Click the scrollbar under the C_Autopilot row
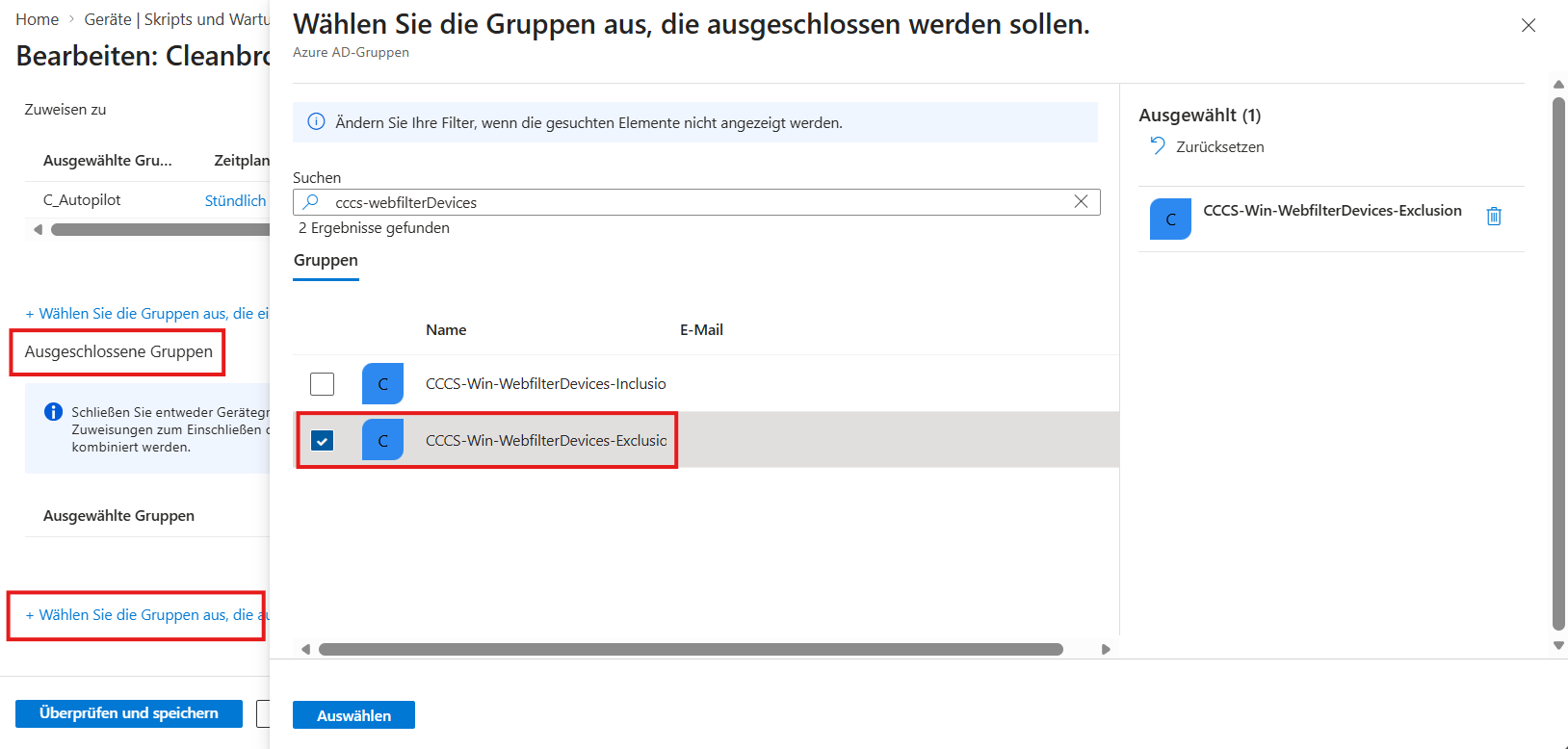 [x=160, y=229]
